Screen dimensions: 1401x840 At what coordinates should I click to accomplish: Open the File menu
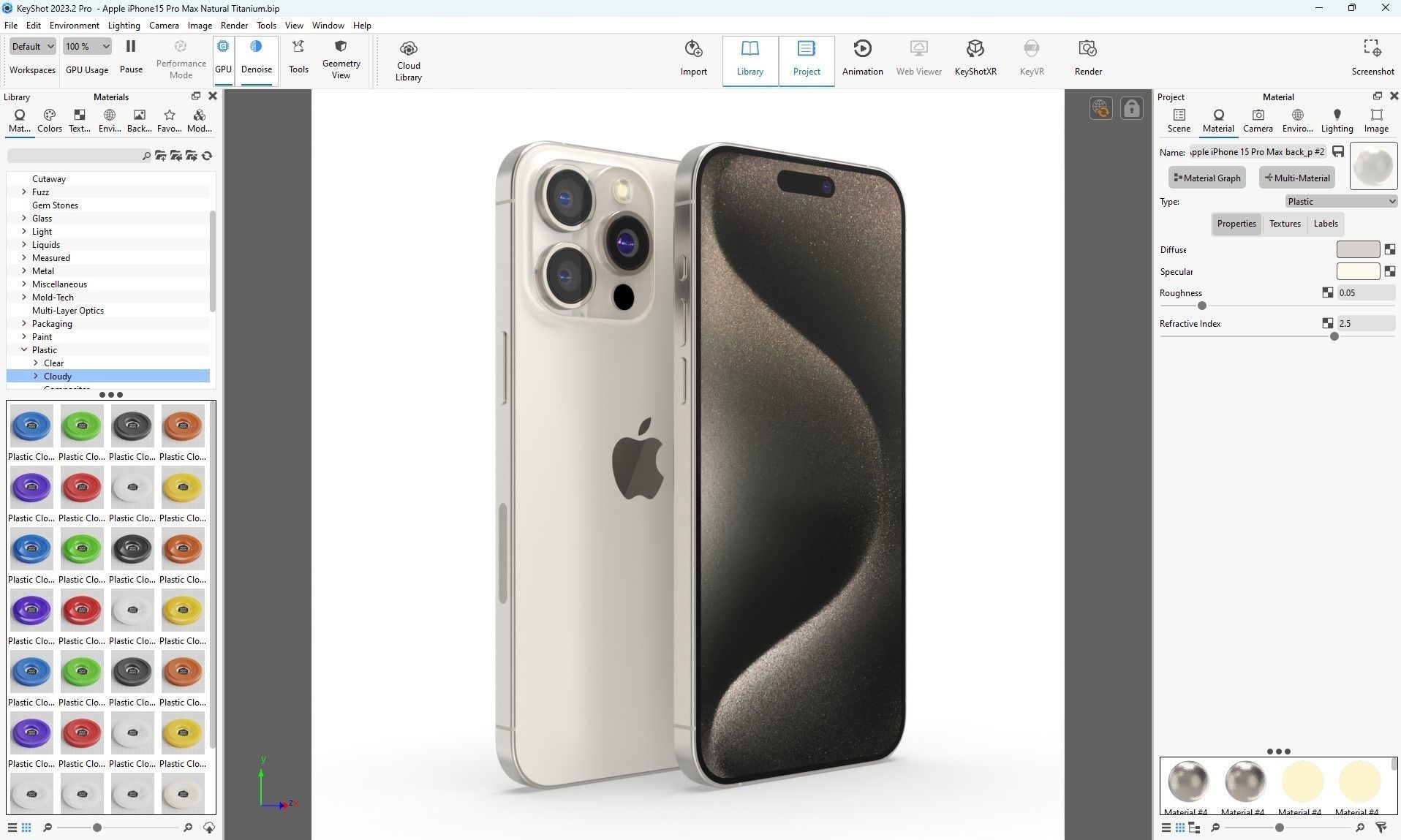[x=11, y=25]
